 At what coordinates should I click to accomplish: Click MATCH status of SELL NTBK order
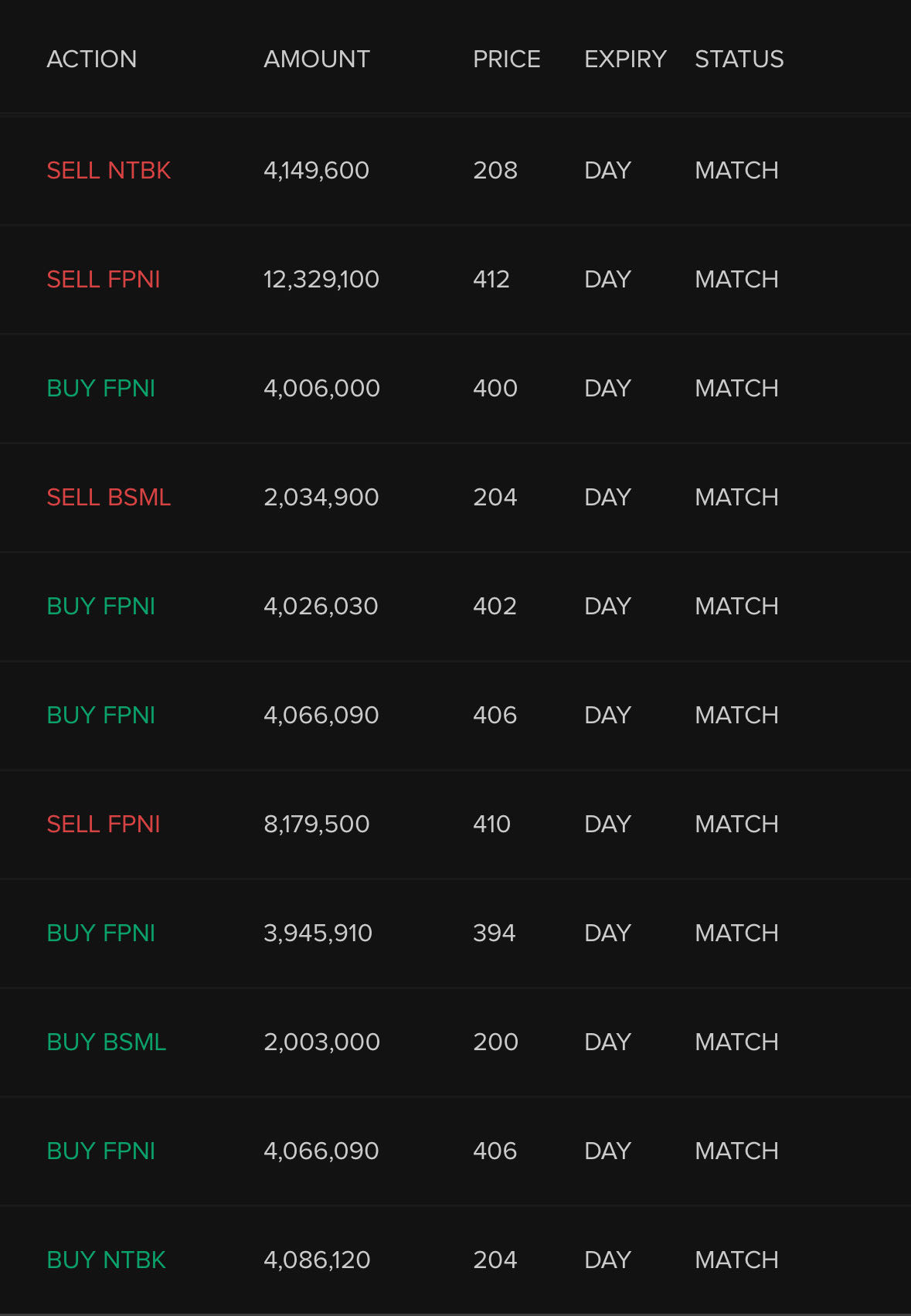click(736, 170)
